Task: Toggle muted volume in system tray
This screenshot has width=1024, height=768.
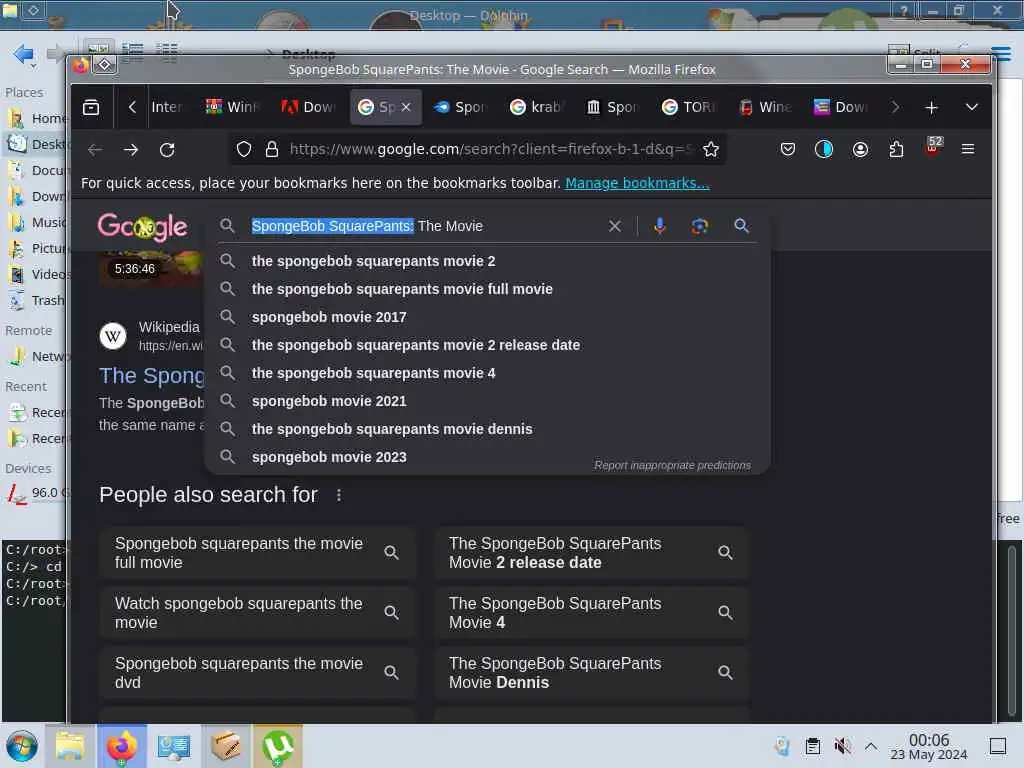Action: 842,746
